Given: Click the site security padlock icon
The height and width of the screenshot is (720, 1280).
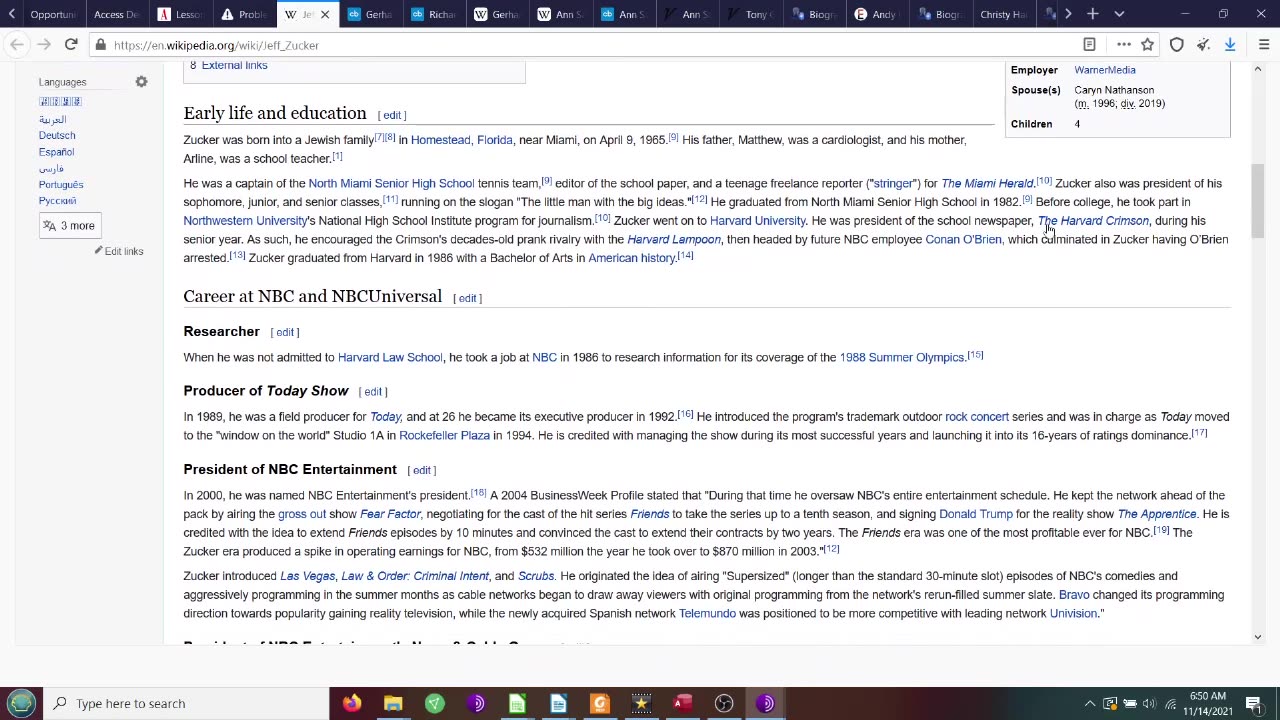Looking at the screenshot, I should pyautogui.click(x=100, y=45).
